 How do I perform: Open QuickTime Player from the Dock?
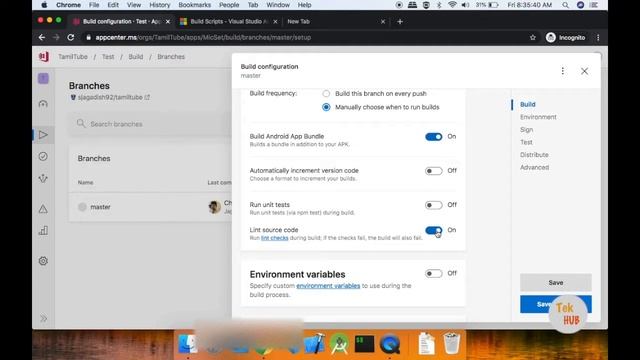click(390, 344)
